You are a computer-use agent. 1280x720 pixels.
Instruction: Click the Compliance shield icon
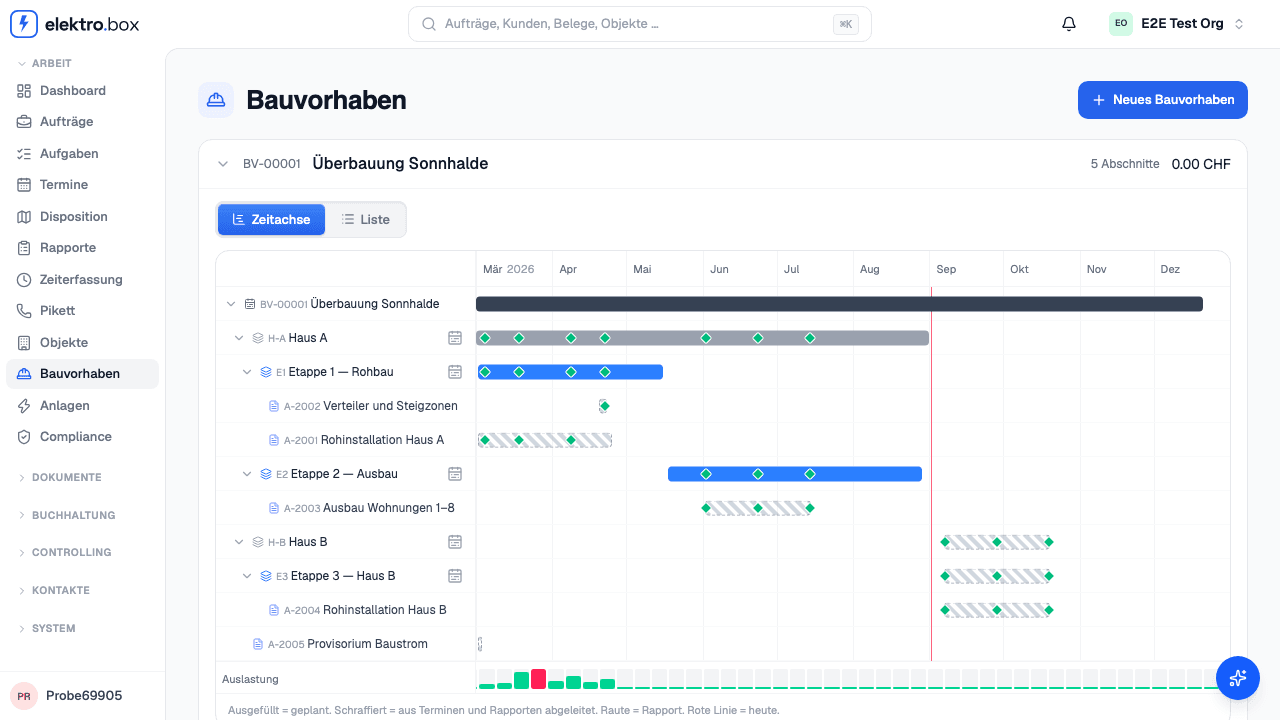24,437
